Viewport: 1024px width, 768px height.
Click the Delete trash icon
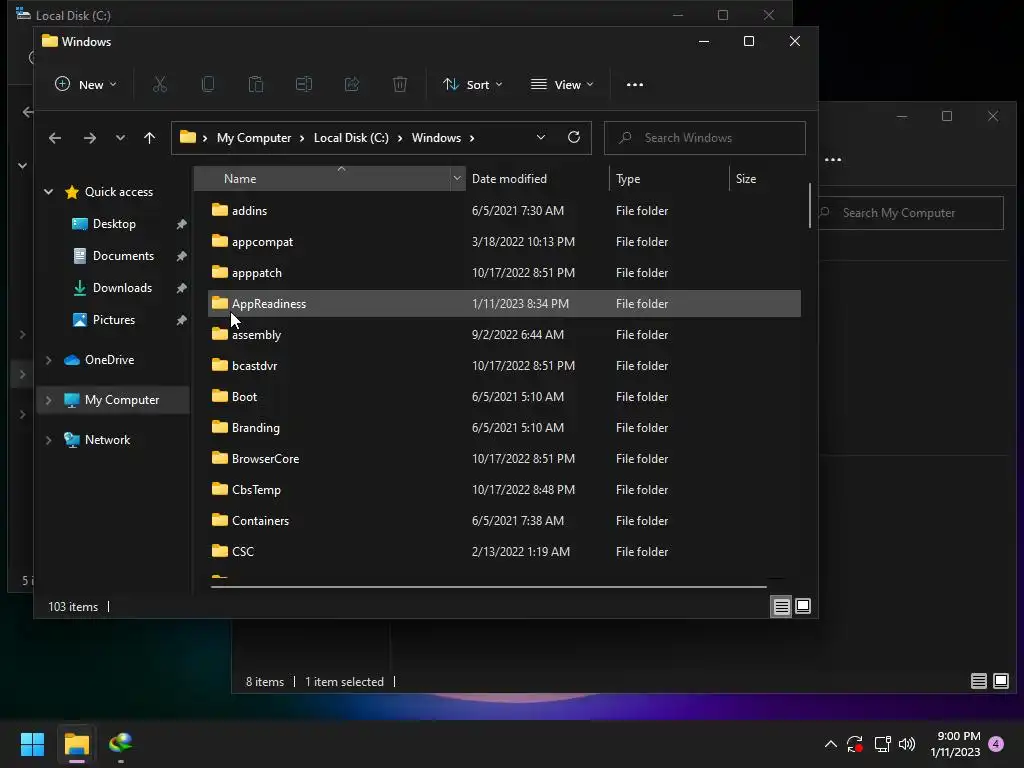(400, 84)
